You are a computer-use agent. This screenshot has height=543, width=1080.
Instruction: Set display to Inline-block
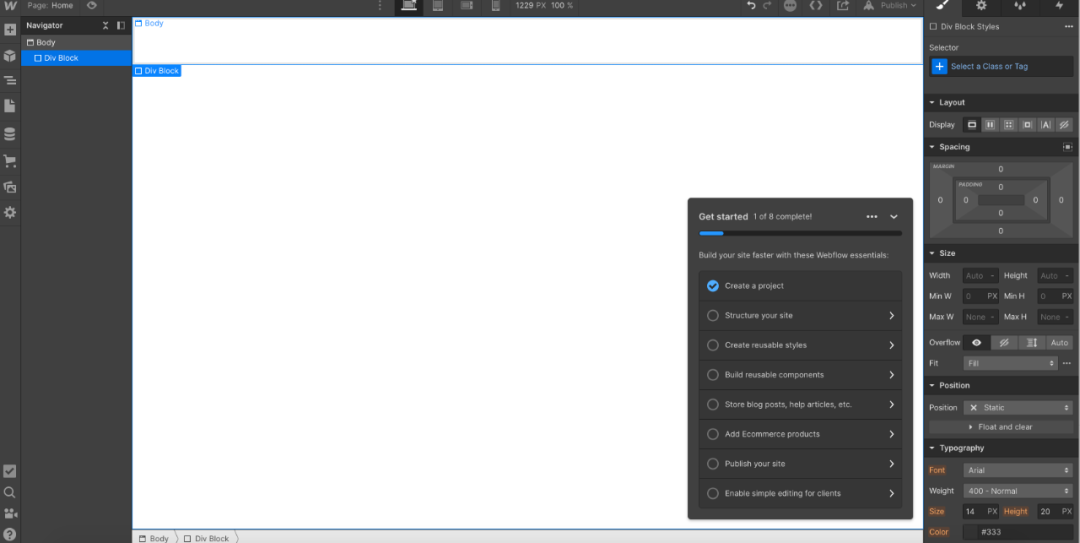1028,125
